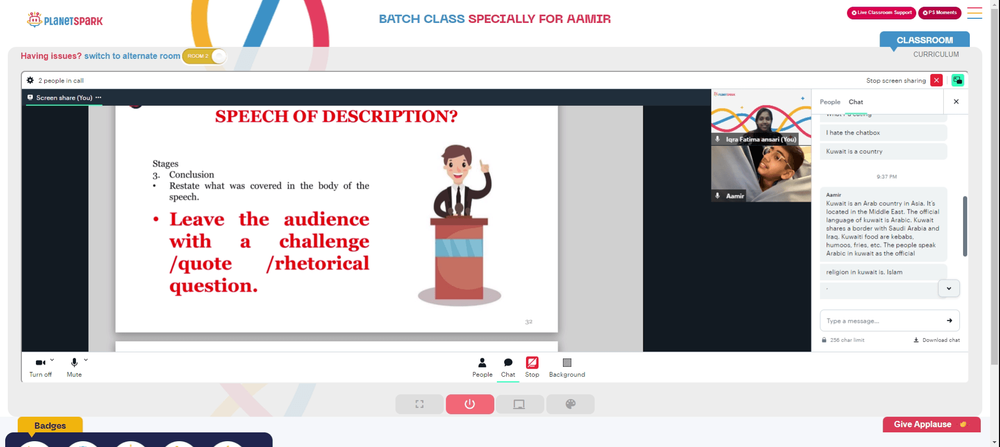The image size is (1000, 447).
Task: Open the color palette icon button
Action: (570, 404)
